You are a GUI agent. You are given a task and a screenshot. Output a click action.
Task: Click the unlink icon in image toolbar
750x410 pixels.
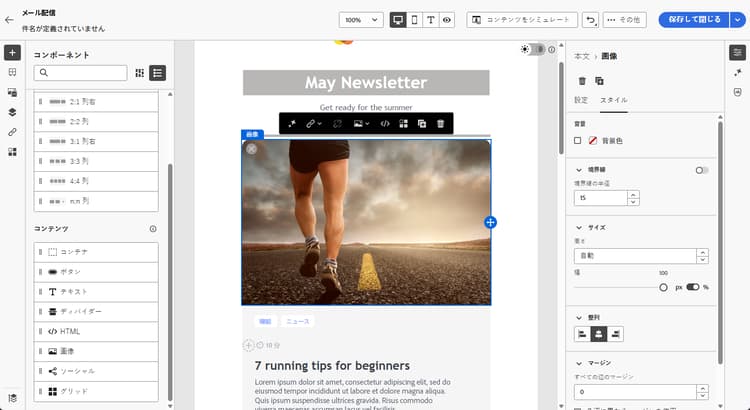(x=337, y=124)
